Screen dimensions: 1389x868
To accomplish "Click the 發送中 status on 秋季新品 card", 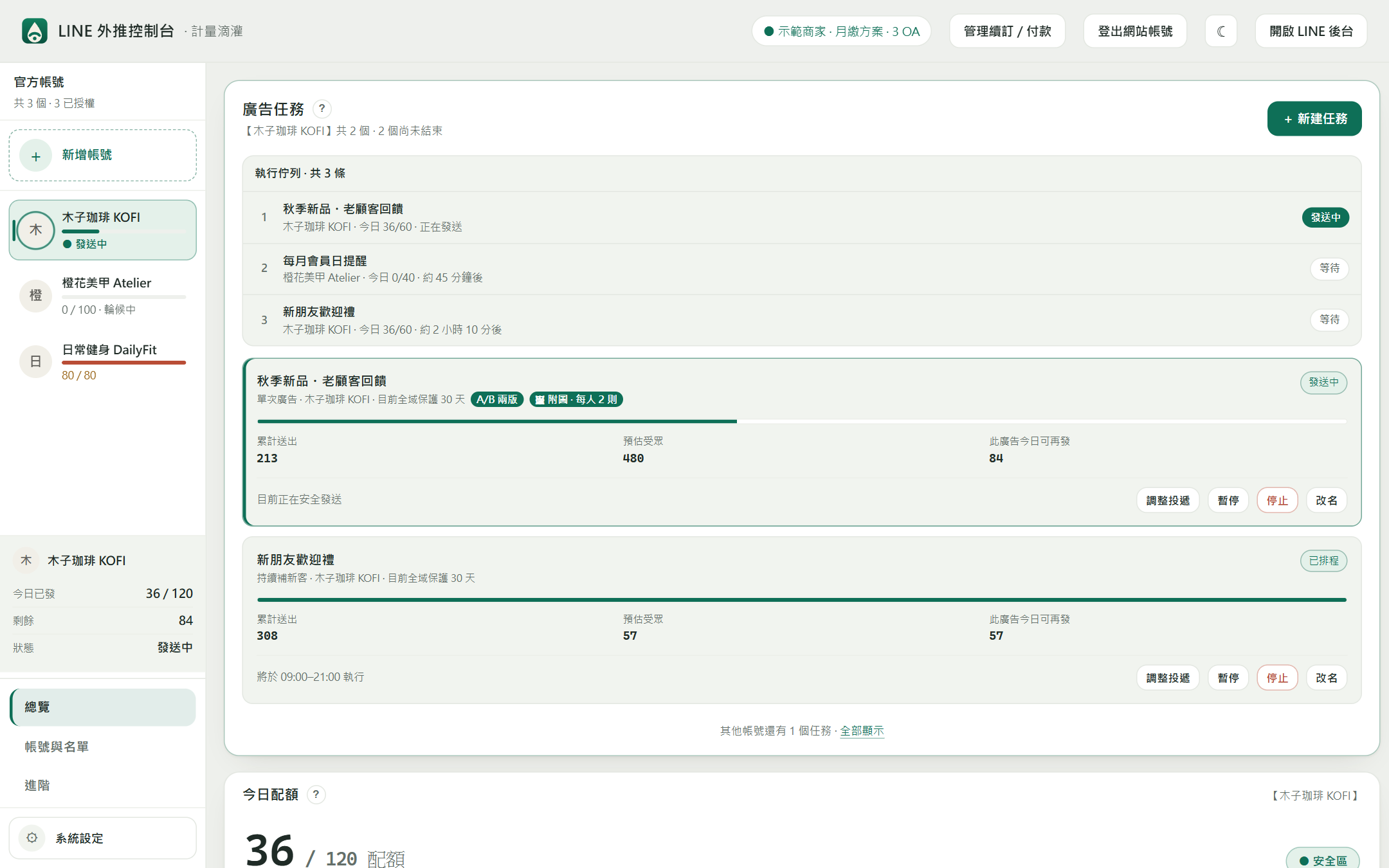I will coord(1323,382).
